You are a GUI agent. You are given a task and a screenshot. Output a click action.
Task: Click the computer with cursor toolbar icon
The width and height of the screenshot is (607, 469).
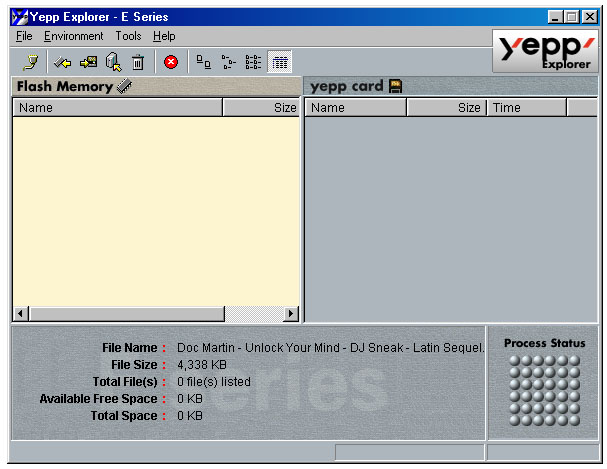[114, 62]
